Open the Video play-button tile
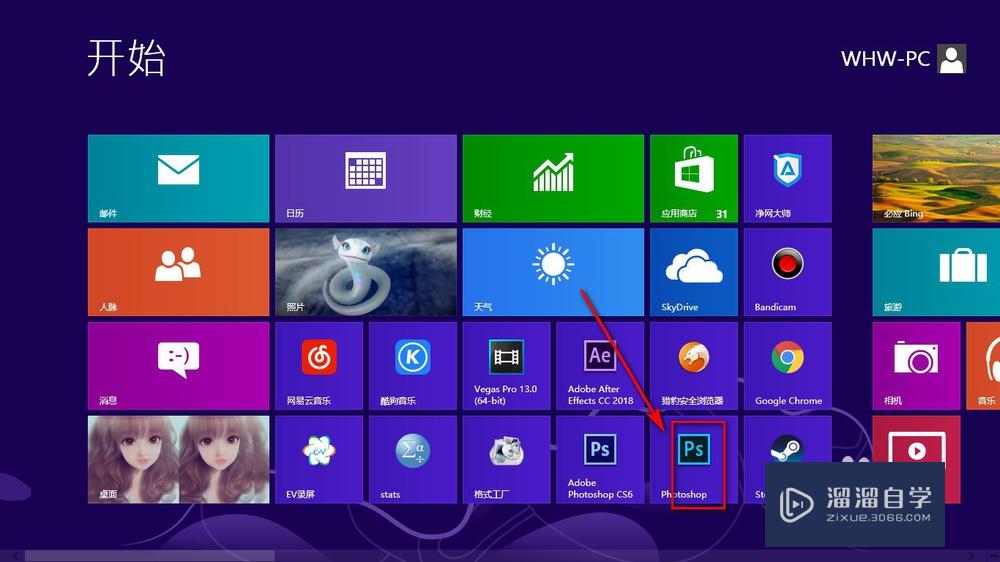The width and height of the screenshot is (1000, 562). click(916, 447)
